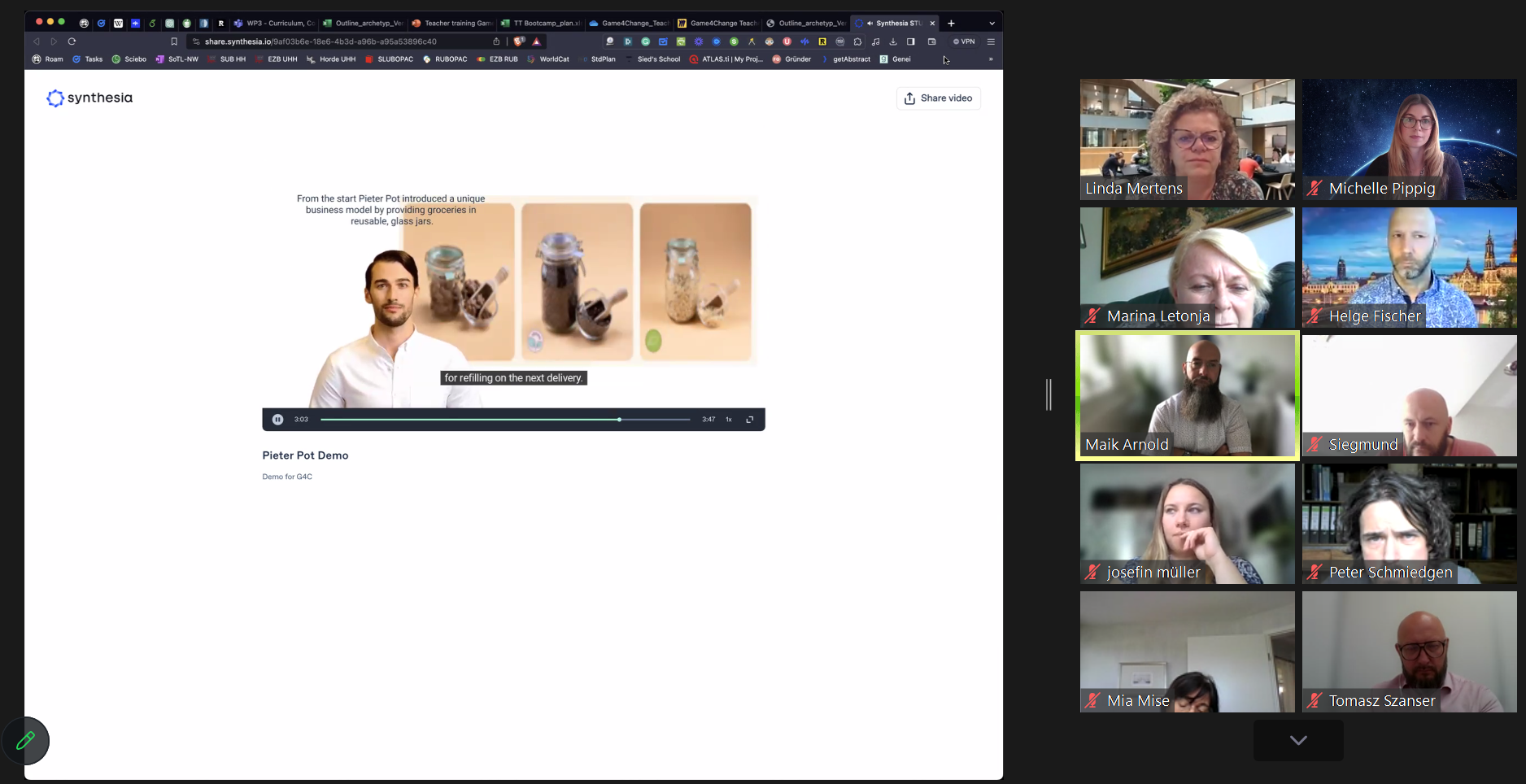Open the share icon in address bar
Screen dimensions: 1526x784
(x=496, y=41)
